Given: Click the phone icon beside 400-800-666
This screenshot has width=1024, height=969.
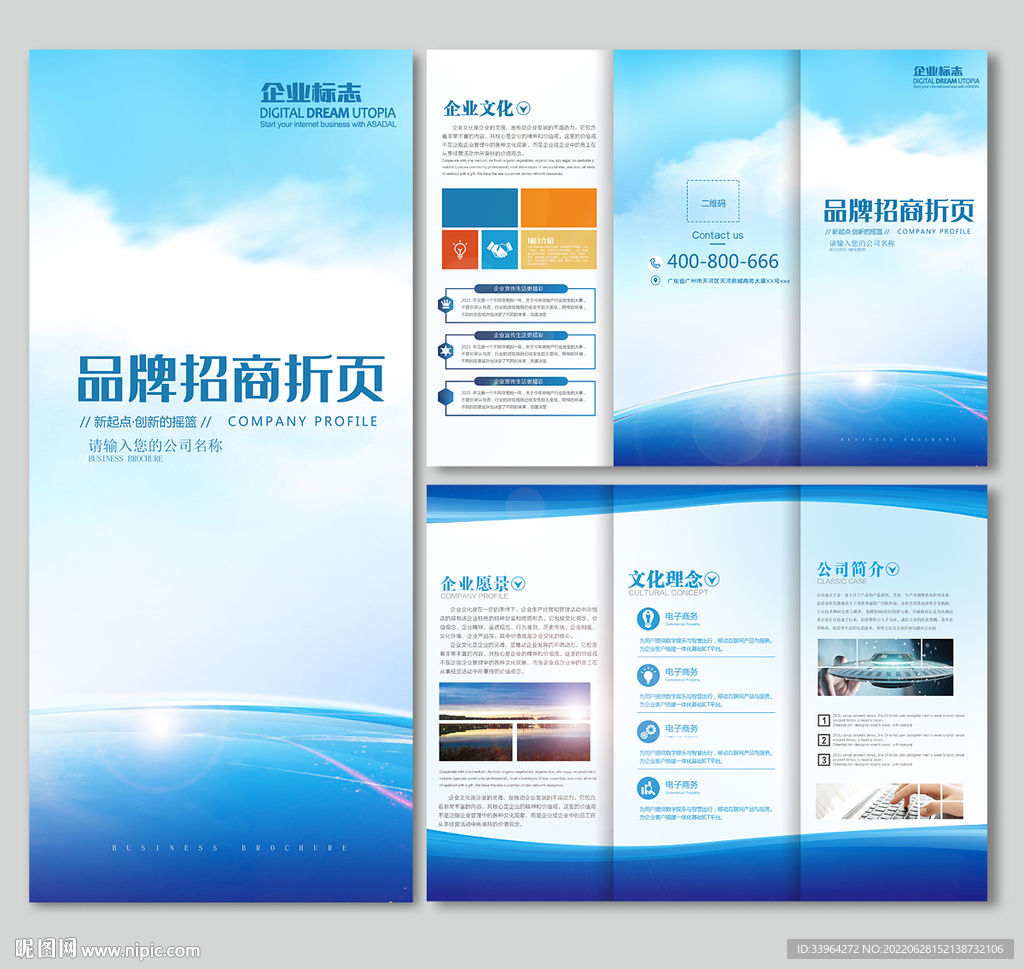Looking at the screenshot, I should click(655, 262).
